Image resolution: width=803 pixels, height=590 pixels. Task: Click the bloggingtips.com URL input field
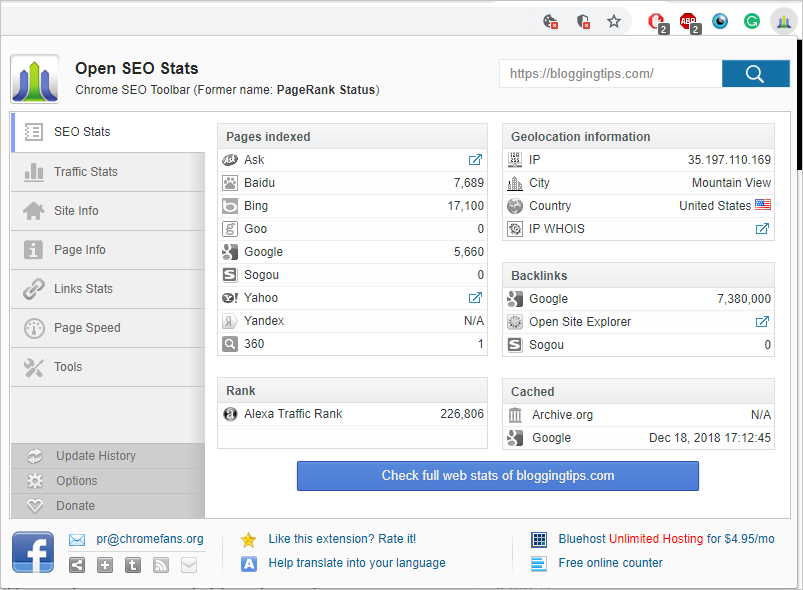coord(610,73)
